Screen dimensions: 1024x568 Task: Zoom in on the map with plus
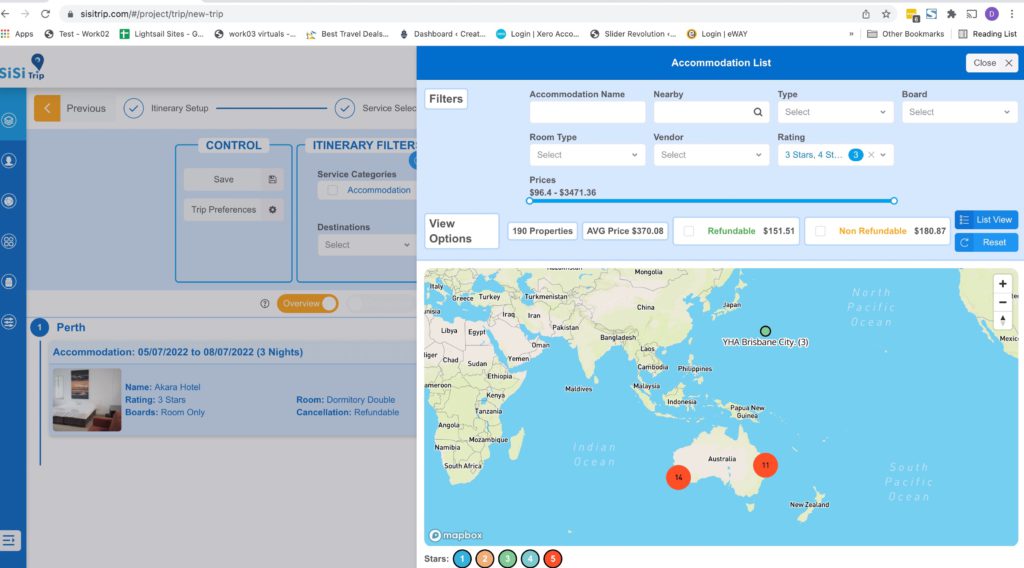(1003, 284)
